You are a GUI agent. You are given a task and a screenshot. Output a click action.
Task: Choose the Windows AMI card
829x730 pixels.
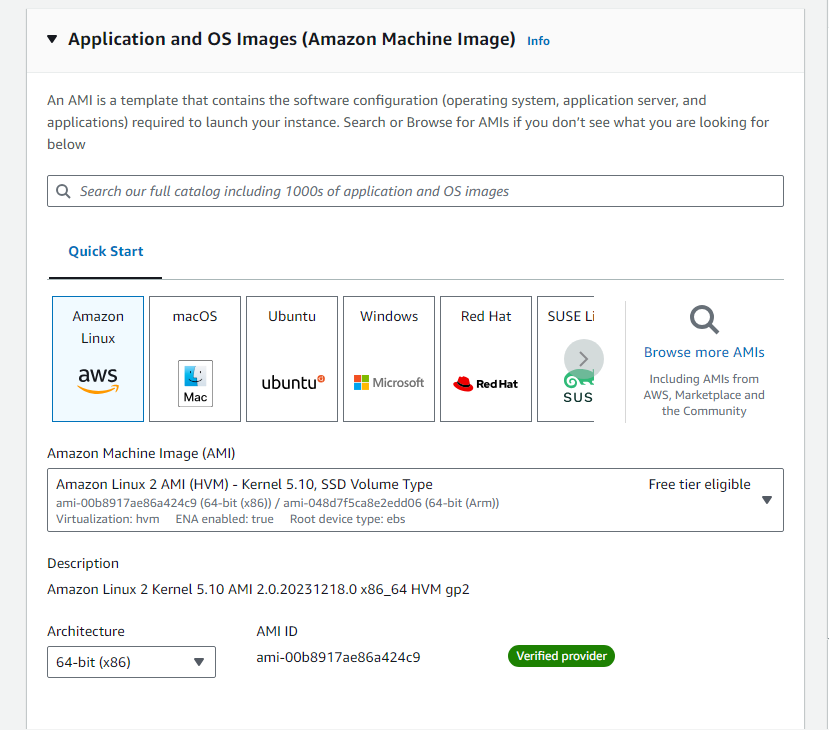[x=389, y=359]
